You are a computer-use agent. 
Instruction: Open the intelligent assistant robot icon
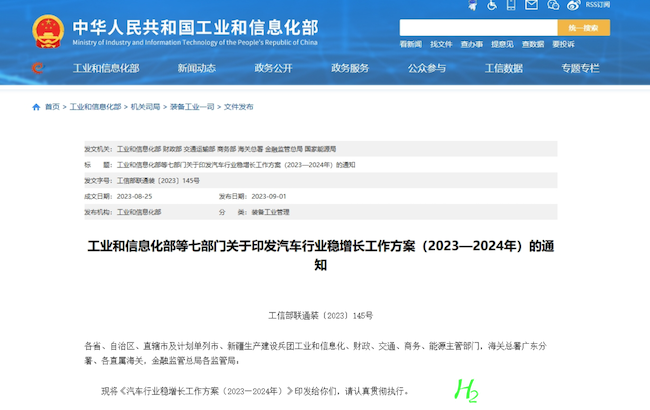coord(473,5)
